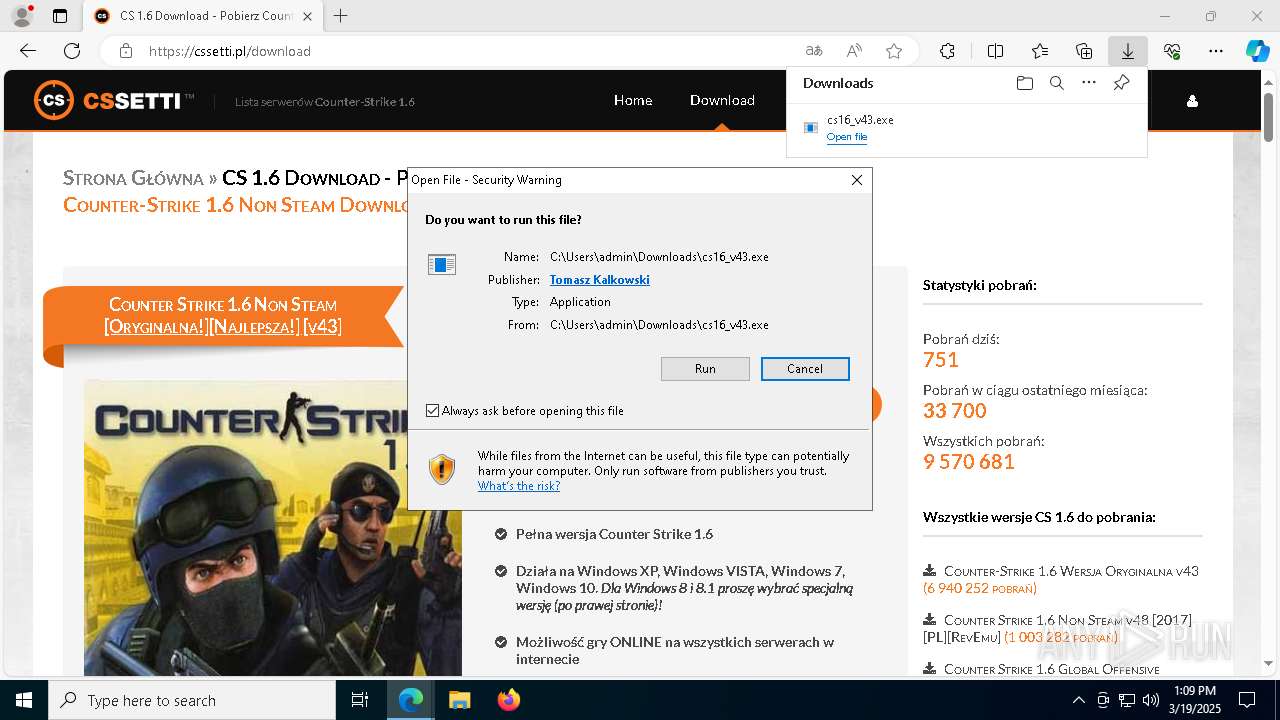The image size is (1280, 720).
Task: Open the Extensions puzzle icon
Action: point(947,51)
